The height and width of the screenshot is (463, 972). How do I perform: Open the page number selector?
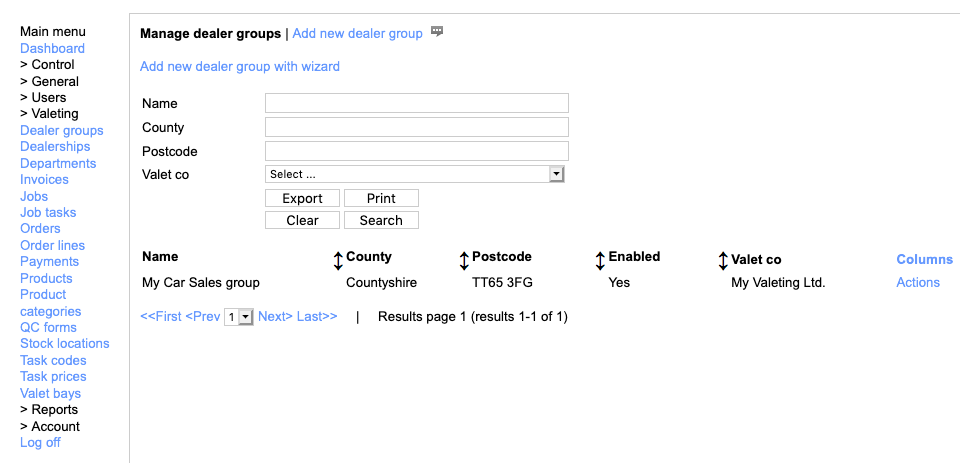pos(239,317)
